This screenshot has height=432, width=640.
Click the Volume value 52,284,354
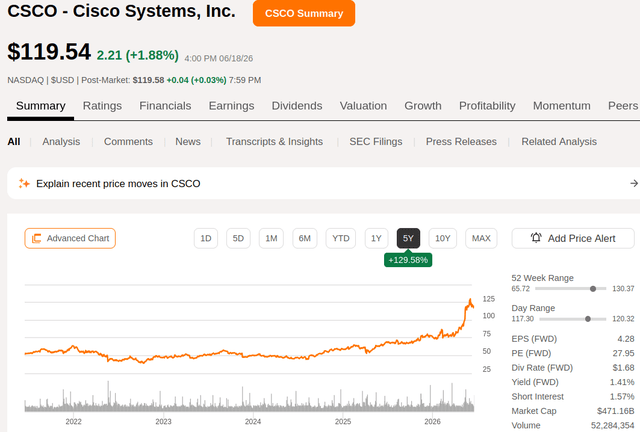point(613,425)
